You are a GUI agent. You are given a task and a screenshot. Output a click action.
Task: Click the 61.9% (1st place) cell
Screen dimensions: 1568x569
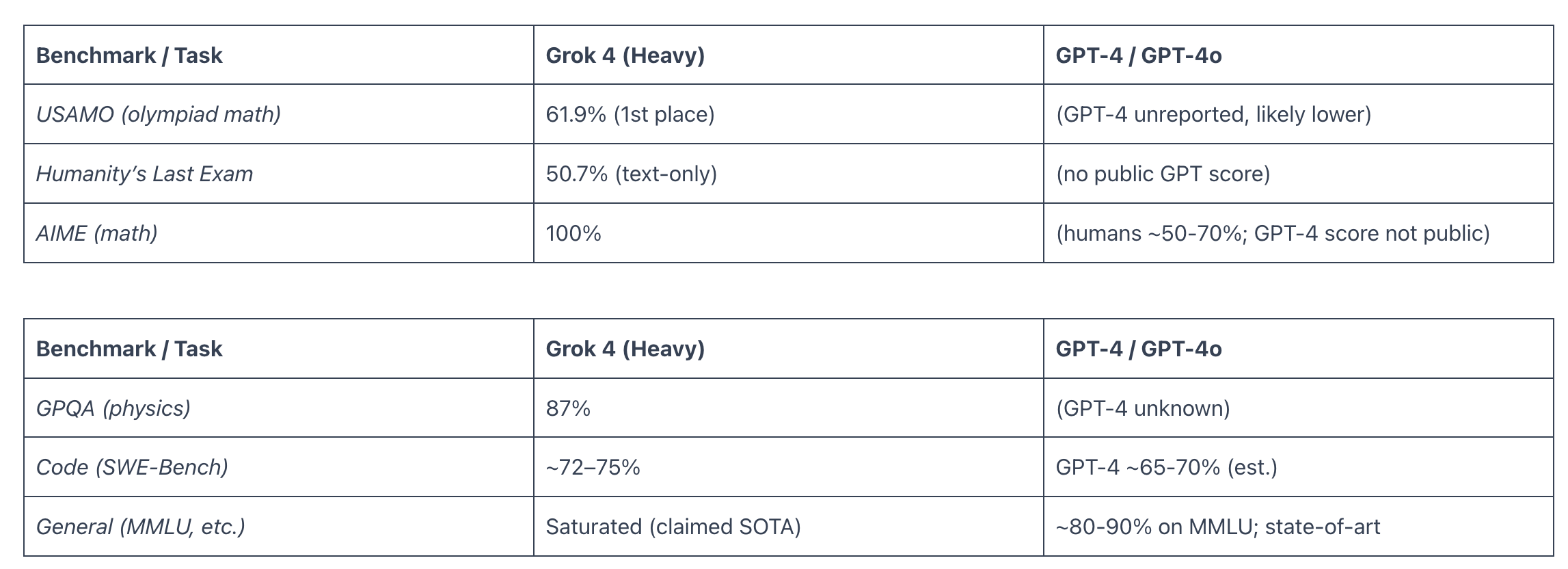pyautogui.click(x=789, y=114)
